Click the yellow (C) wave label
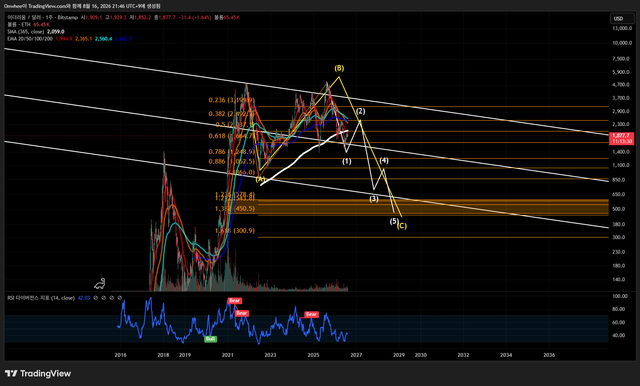Viewport: 640px width, 386px height. pyautogui.click(x=402, y=226)
